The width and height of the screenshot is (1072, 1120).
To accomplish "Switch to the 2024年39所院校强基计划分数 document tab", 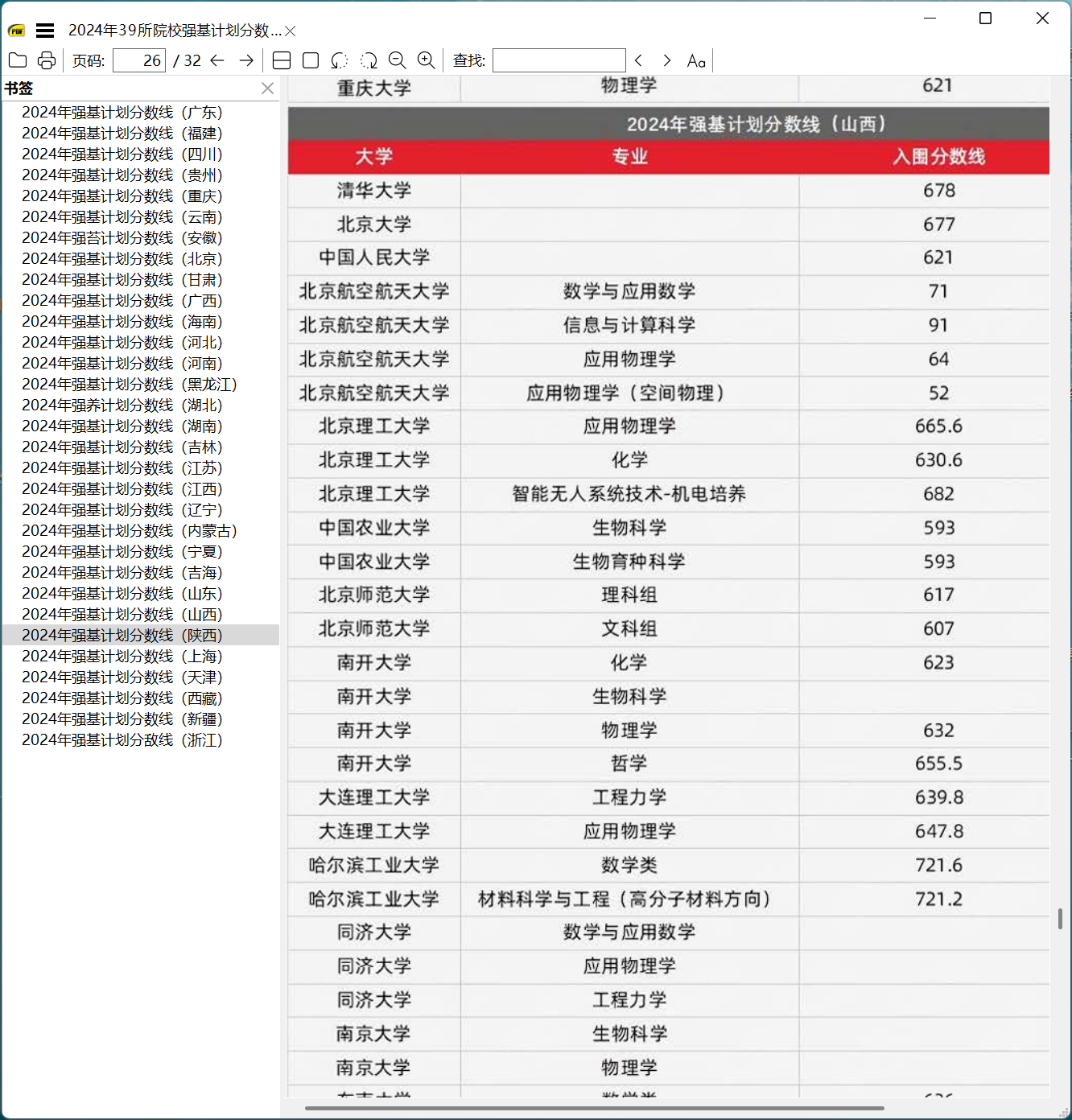I will pos(175,31).
